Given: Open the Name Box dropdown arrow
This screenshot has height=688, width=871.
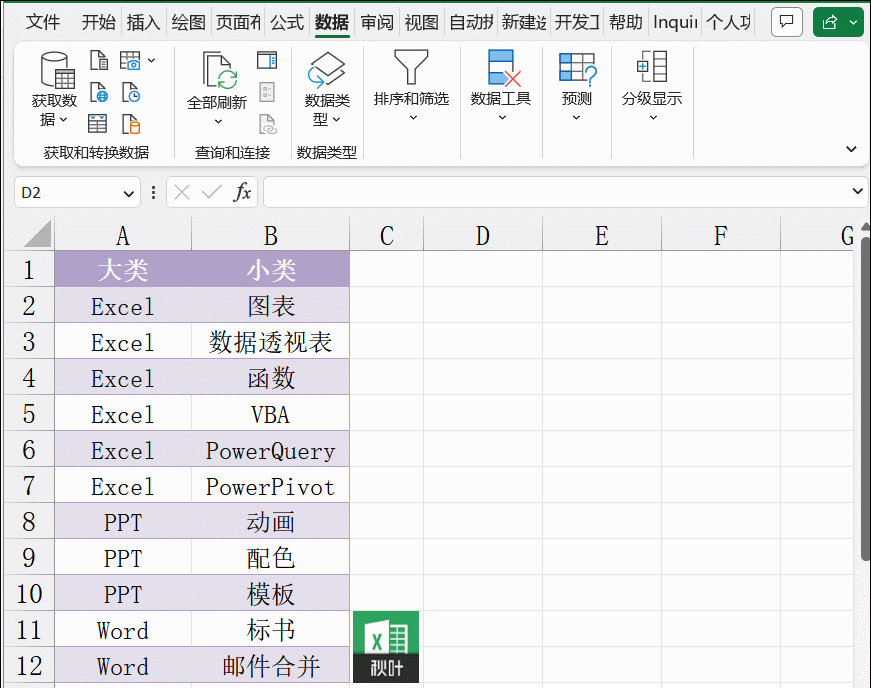Looking at the screenshot, I should click(x=128, y=194).
